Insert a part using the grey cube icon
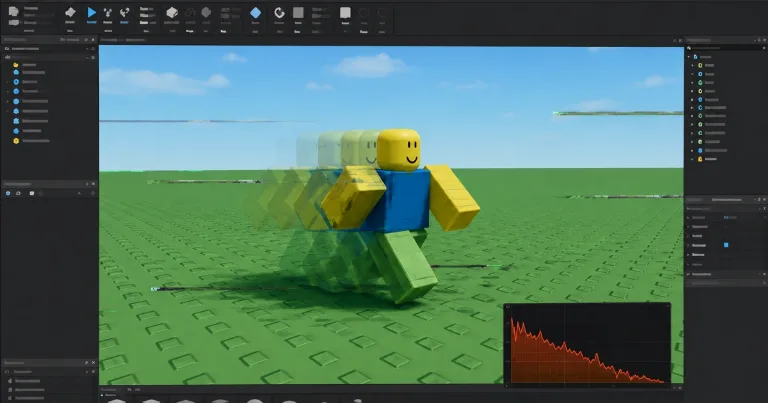Viewport: 768px width, 403px height. tap(171, 13)
